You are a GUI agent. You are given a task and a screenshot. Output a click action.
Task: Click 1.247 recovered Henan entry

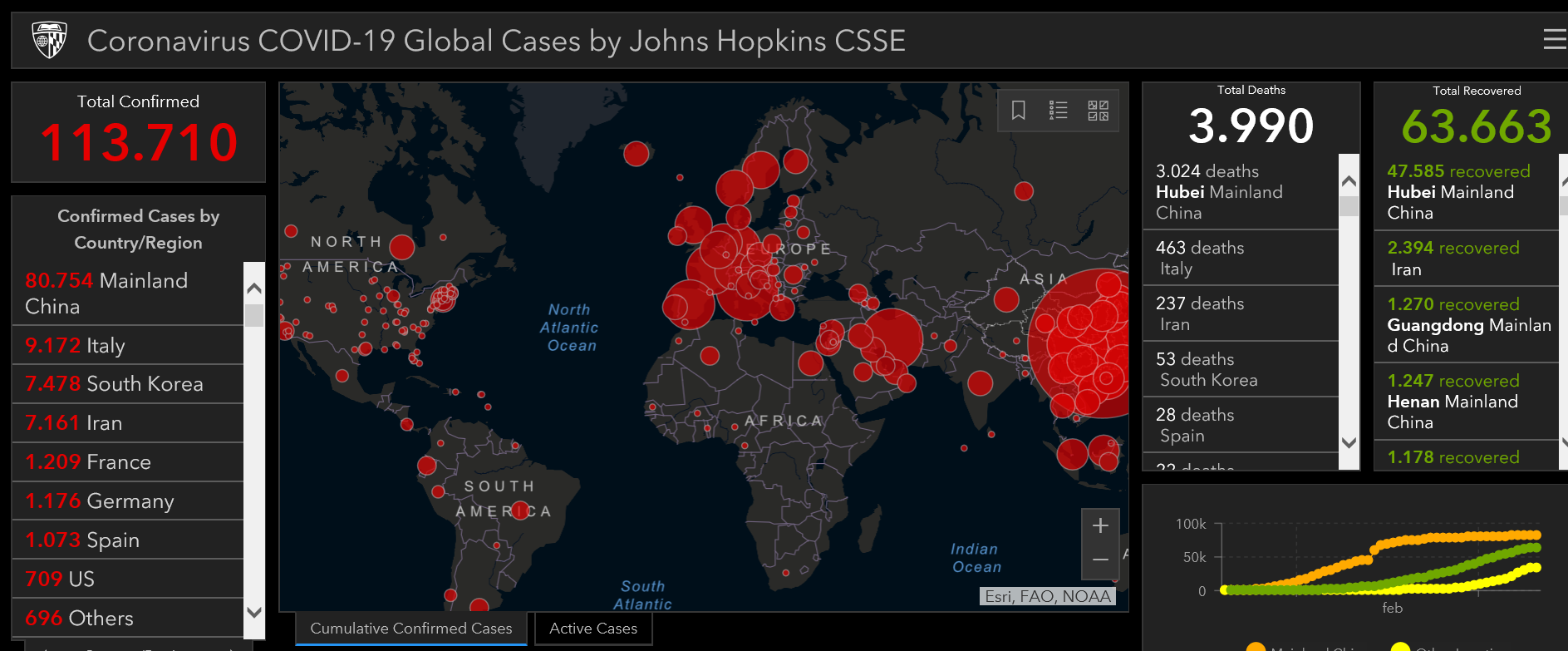click(x=1467, y=402)
